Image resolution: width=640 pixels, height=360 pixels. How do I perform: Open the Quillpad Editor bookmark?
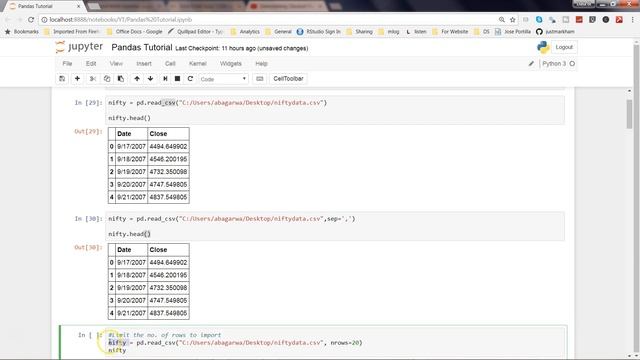[x=196, y=31]
